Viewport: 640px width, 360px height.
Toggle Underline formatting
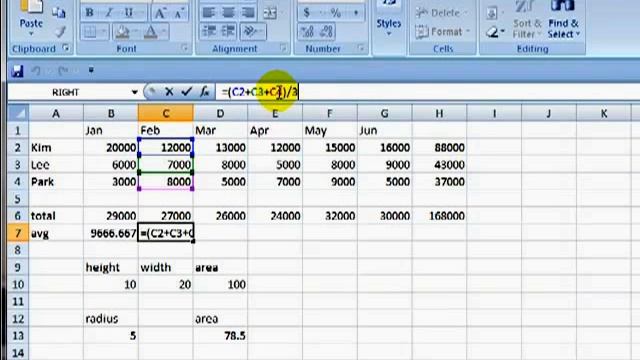point(129,13)
